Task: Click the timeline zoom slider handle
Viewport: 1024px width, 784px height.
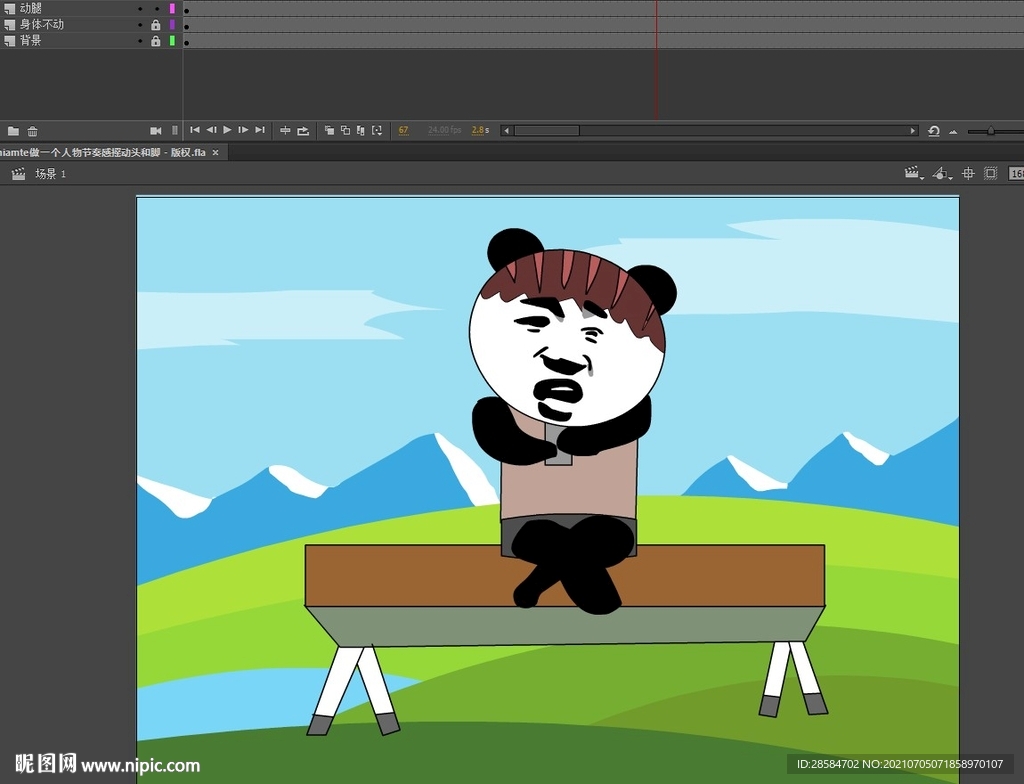Action: 991,131
